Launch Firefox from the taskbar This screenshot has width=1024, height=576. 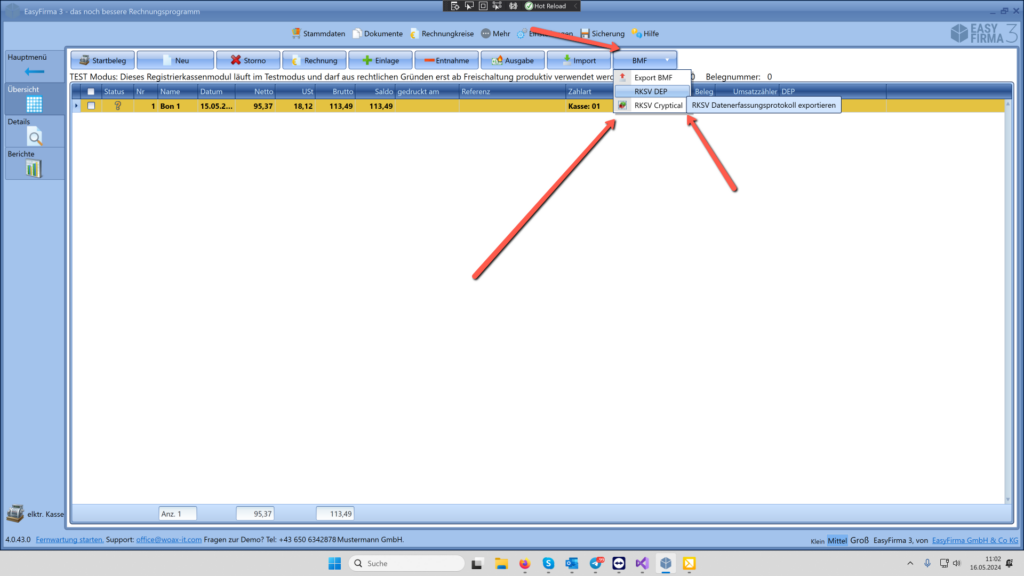click(x=524, y=563)
